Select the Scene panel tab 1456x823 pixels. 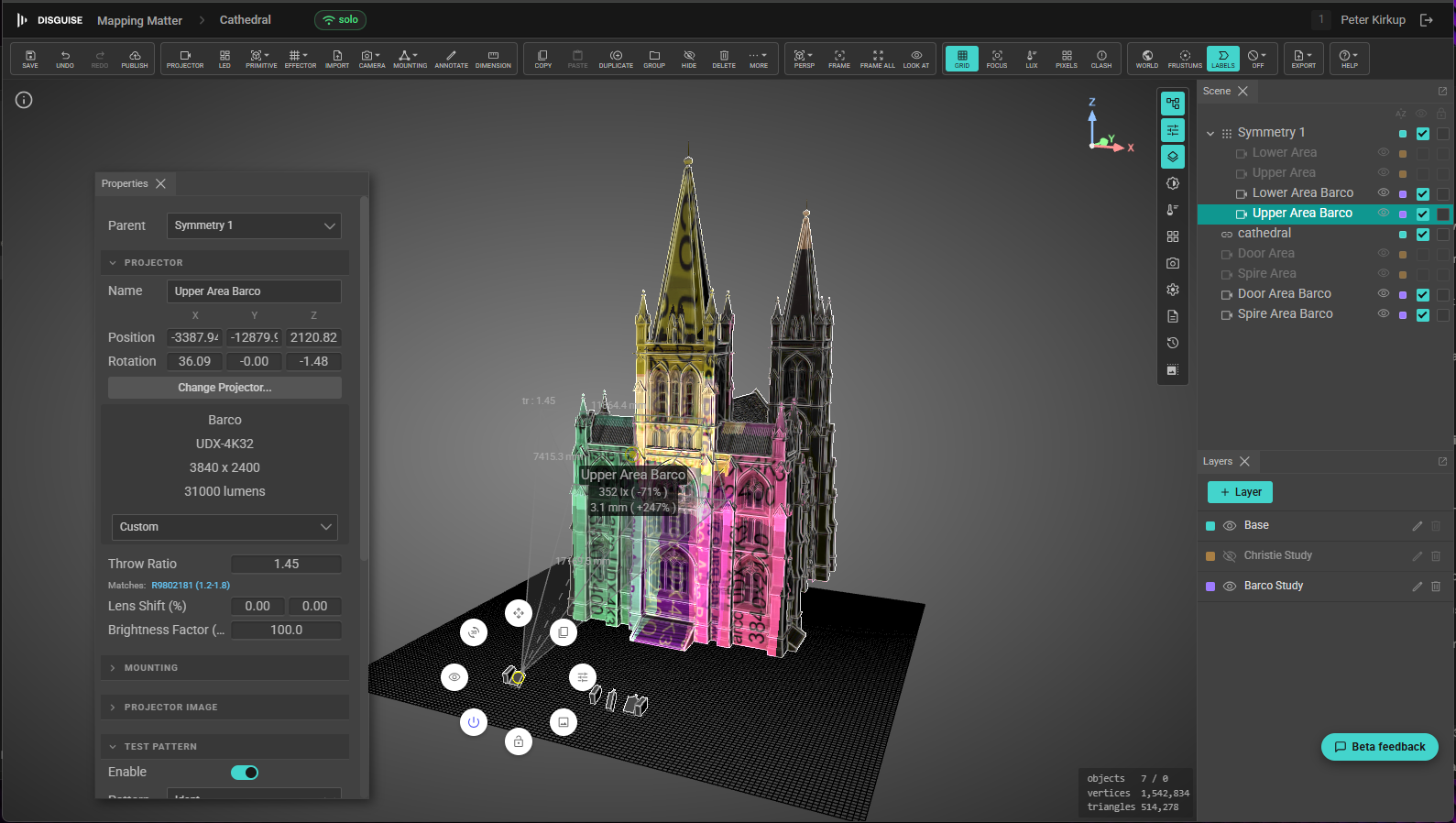(1217, 91)
